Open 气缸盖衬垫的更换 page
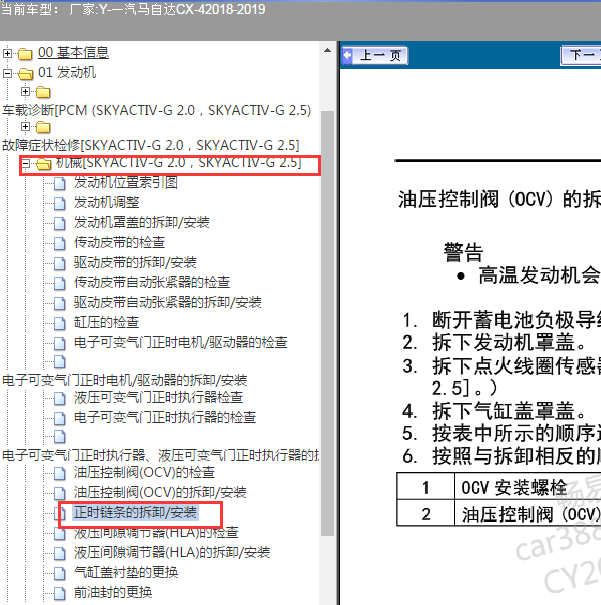This screenshot has height=605, width=601. pyautogui.click(x=126, y=573)
